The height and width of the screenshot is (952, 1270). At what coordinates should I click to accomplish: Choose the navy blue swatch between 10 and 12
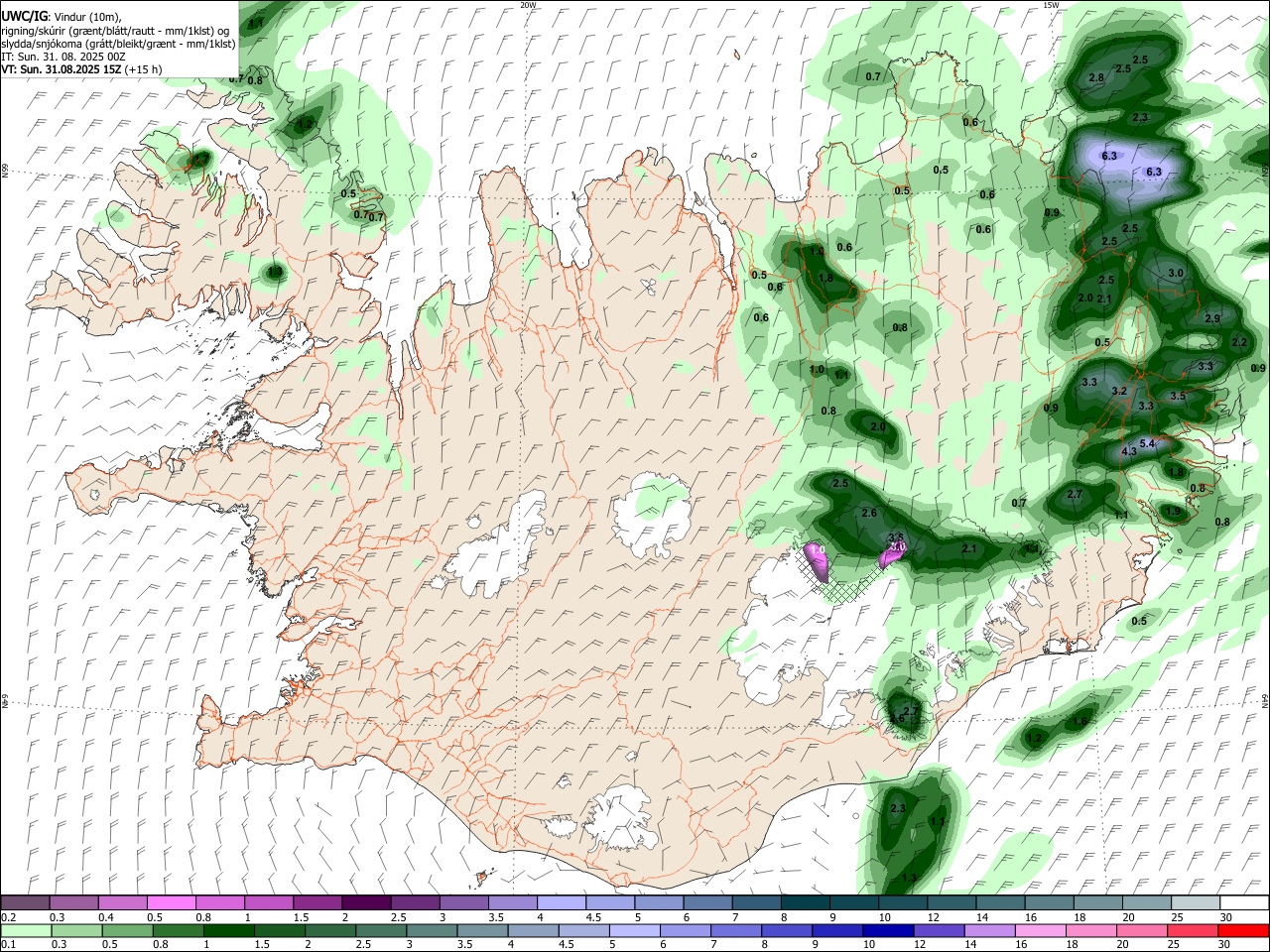(x=888, y=930)
